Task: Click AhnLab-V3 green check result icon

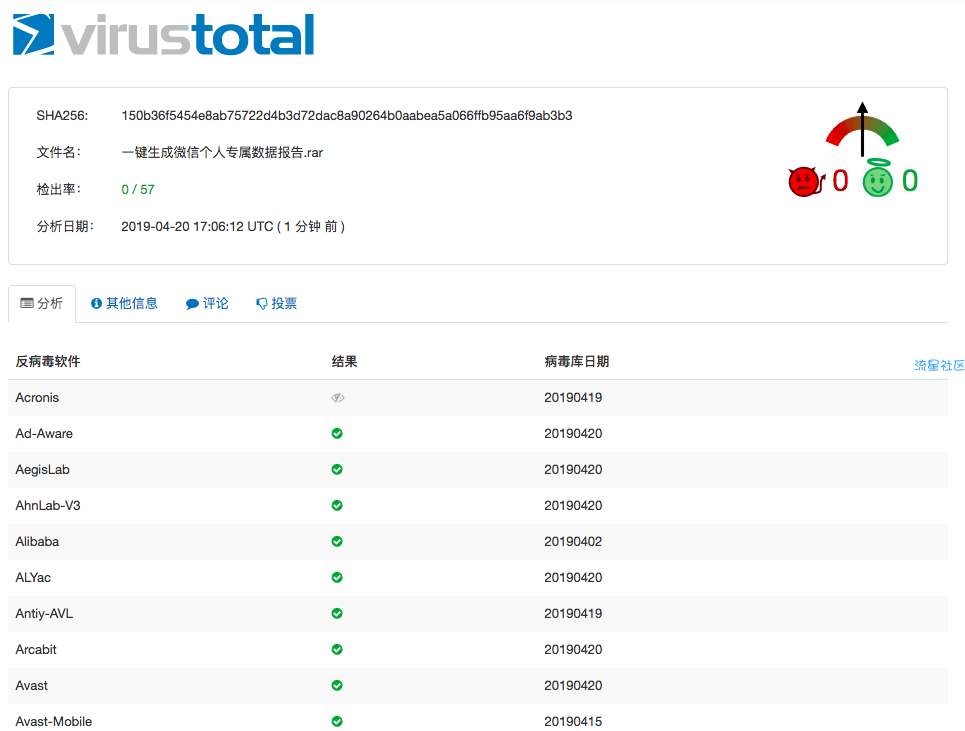Action: coord(337,505)
